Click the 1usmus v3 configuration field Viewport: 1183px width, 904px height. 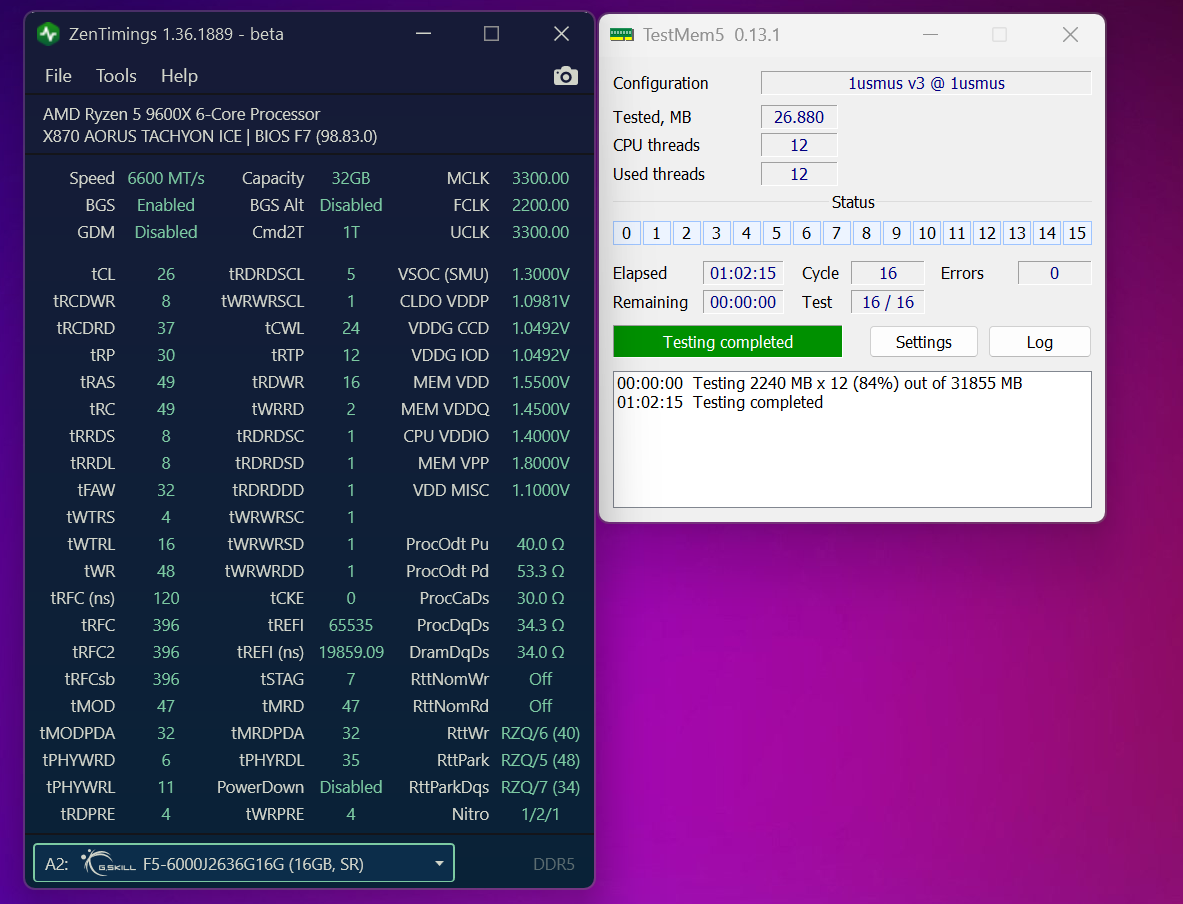tap(926, 83)
